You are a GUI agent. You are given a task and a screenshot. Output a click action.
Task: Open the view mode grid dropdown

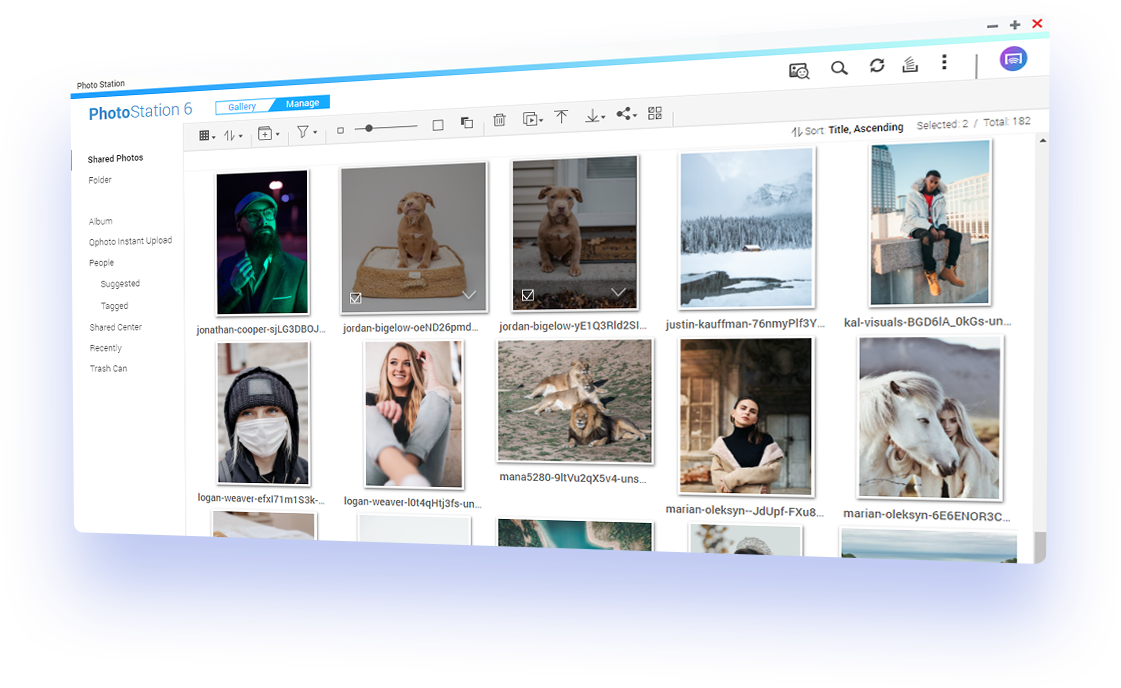(206, 135)
